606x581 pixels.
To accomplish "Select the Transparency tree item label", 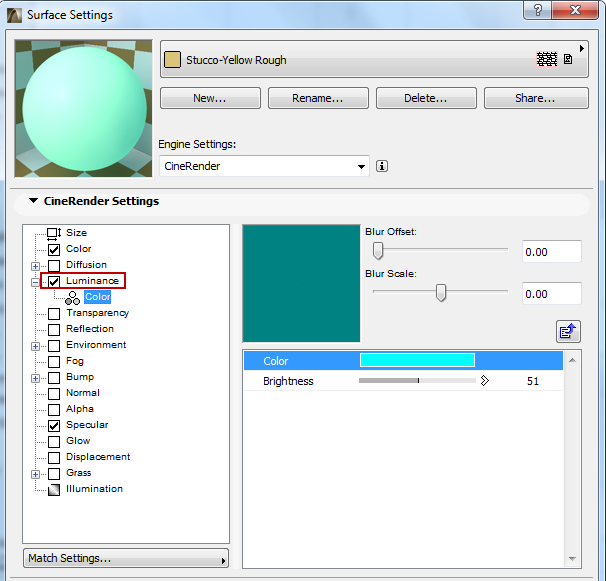I will (97, 313).
